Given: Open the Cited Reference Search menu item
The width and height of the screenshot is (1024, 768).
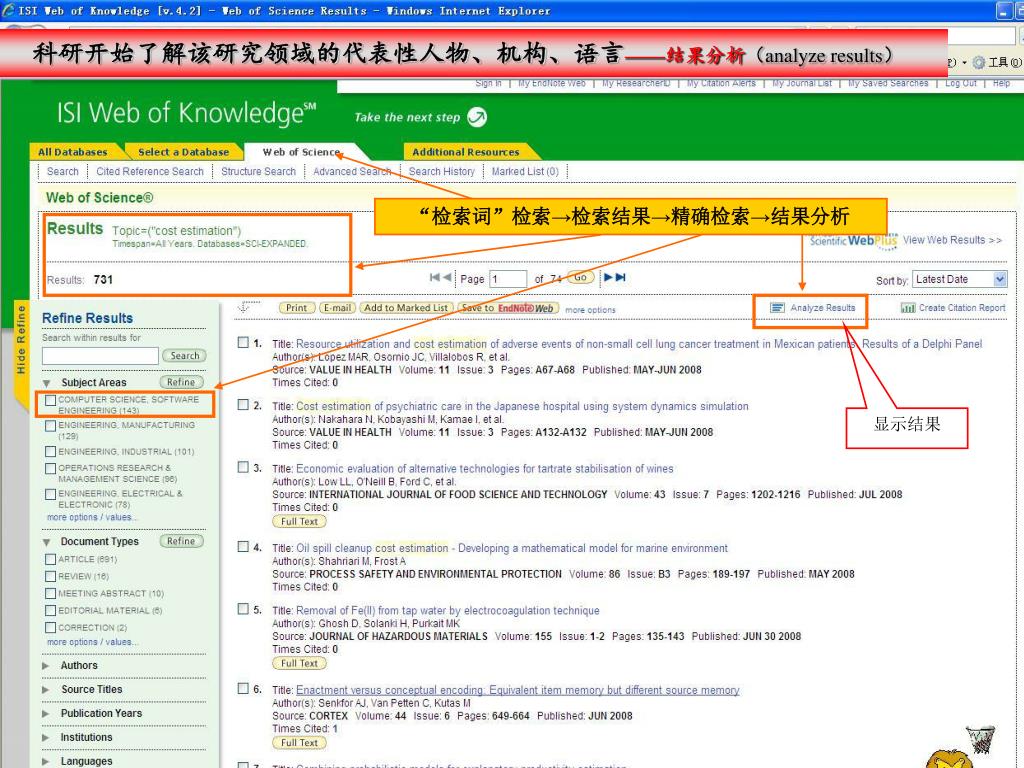Looking at the screenshot, I should pos(150,171).
